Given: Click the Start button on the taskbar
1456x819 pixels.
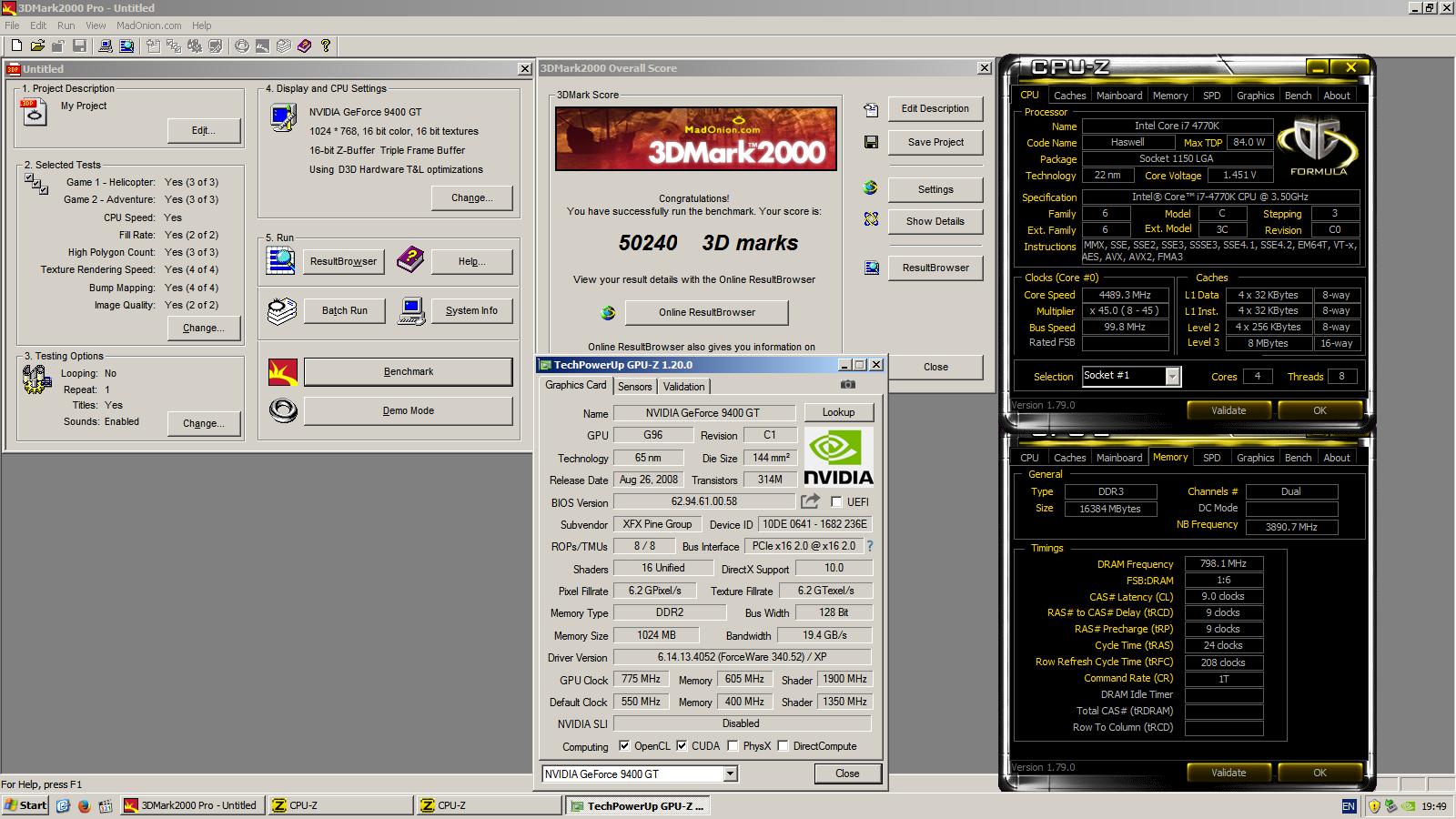Looking at the screenshot, I should click(26, 805).
